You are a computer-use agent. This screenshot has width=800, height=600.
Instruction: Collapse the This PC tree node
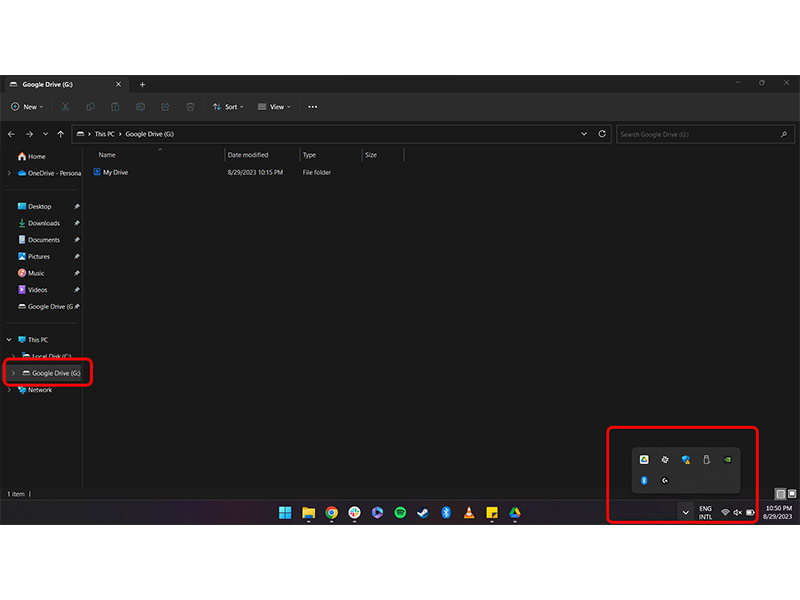9,339
